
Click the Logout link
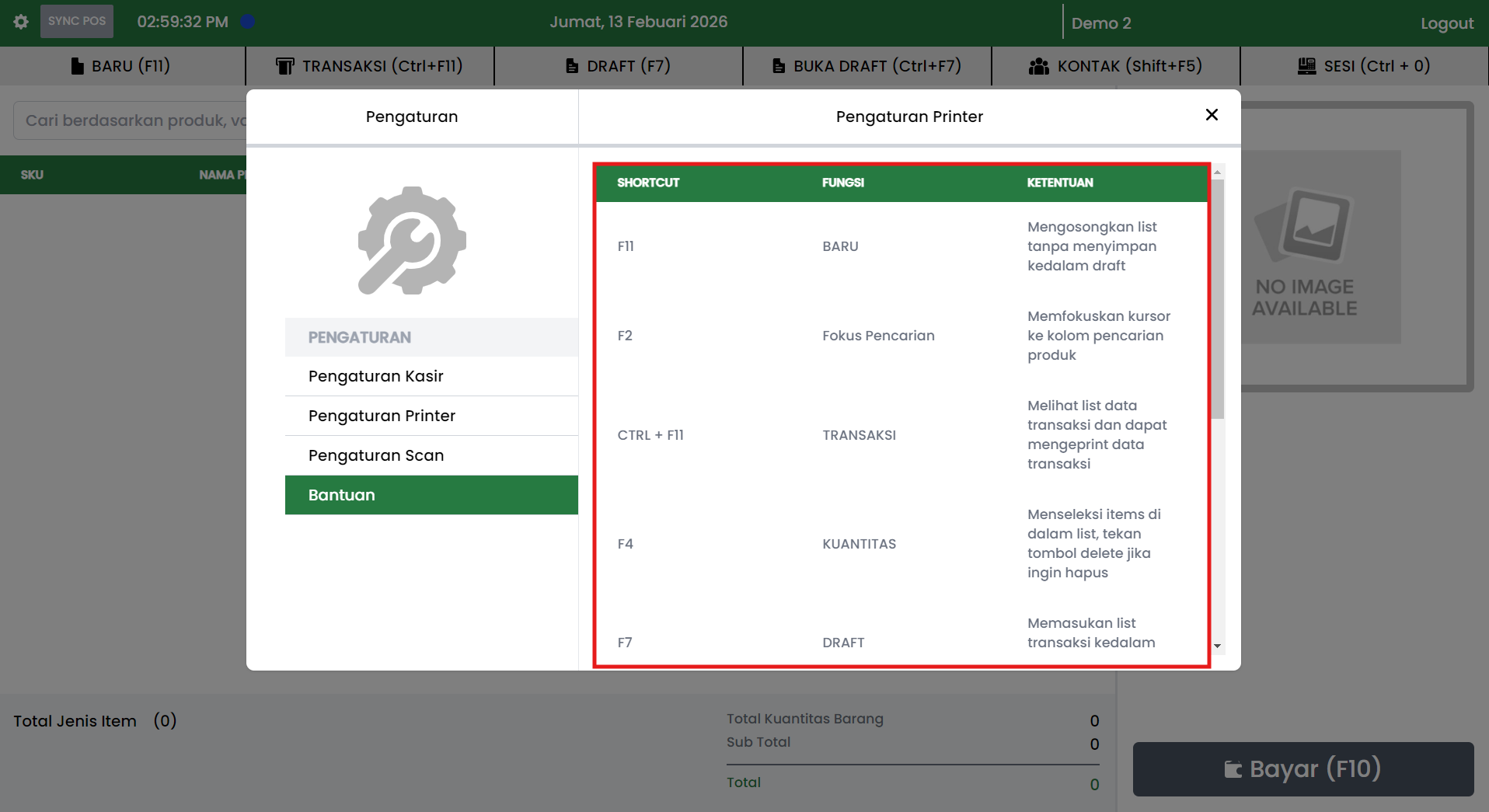[1446, 23]
